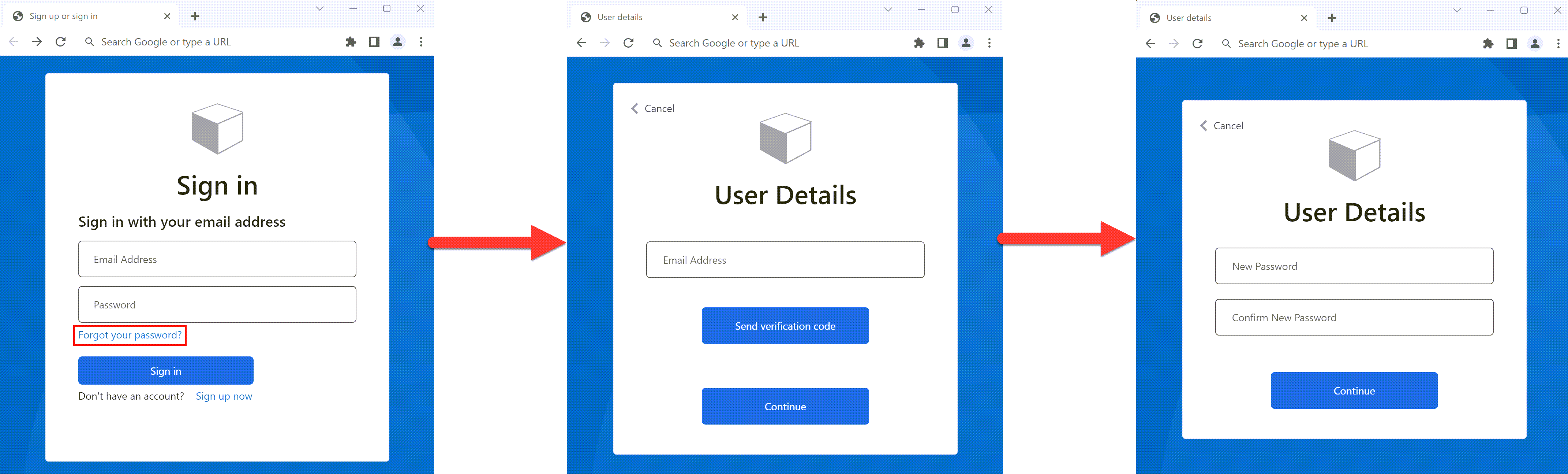Screen dimensions: 1568x474
Task: Click Cancel on the Email Address User Details page
Action: coord(652,108)
